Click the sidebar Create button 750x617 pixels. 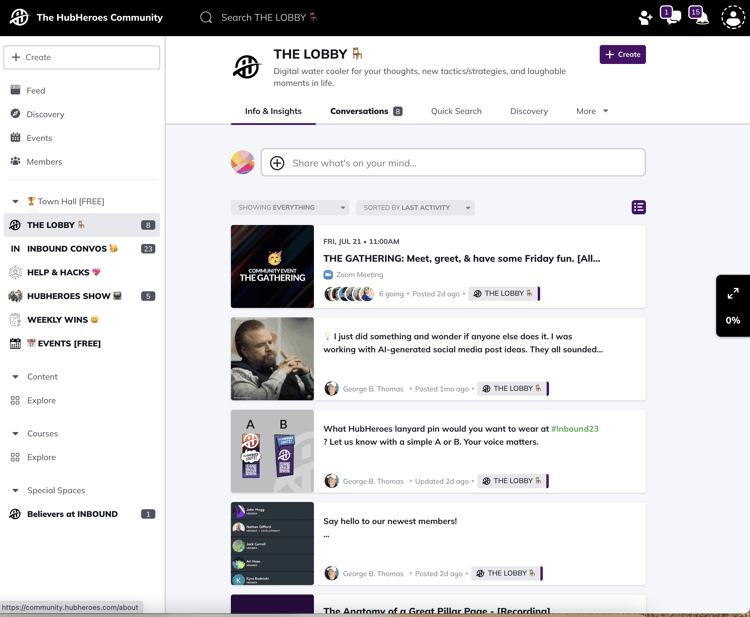82,57
